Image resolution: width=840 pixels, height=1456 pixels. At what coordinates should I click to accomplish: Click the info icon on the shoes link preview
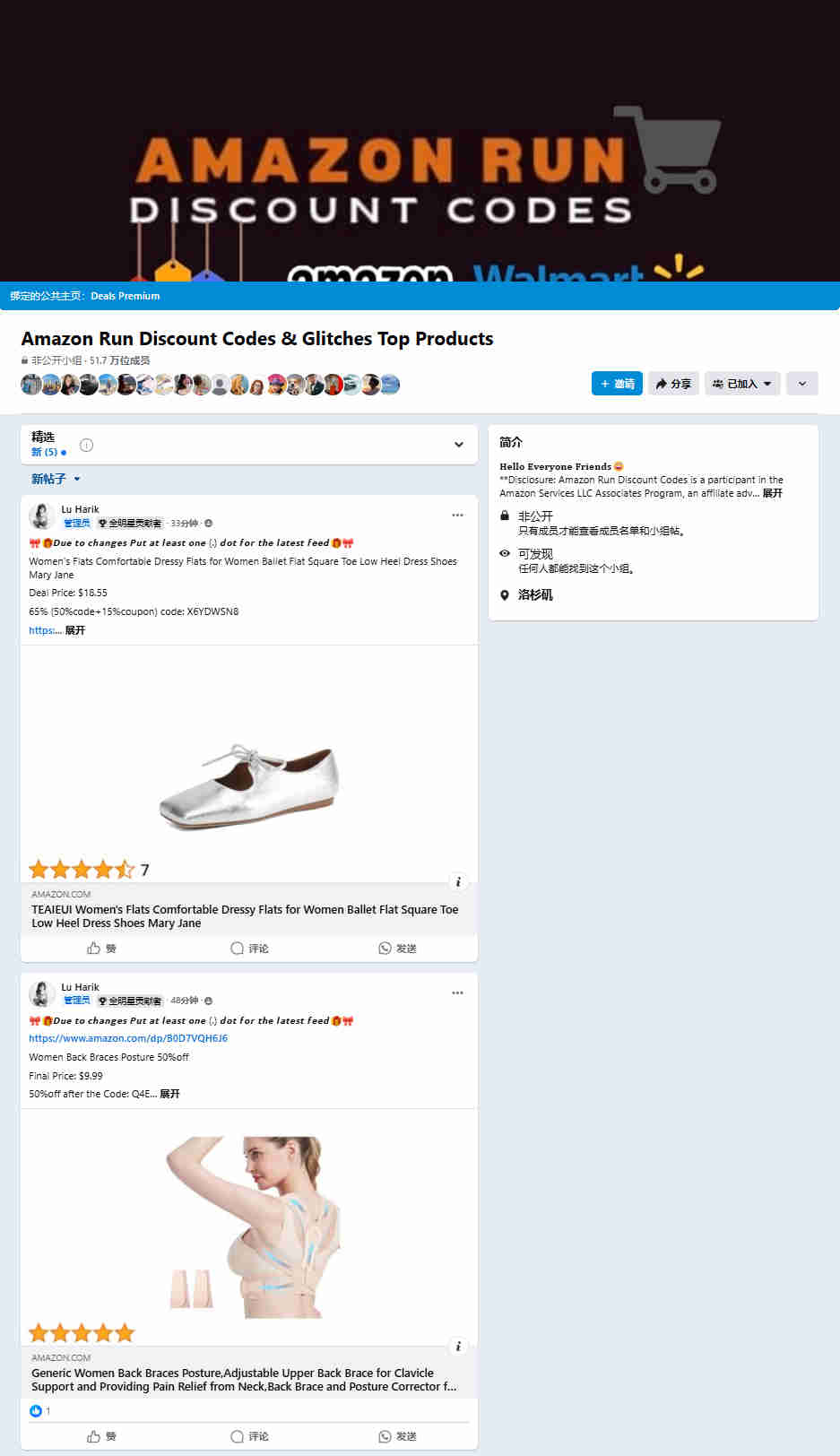click(458, 882)
